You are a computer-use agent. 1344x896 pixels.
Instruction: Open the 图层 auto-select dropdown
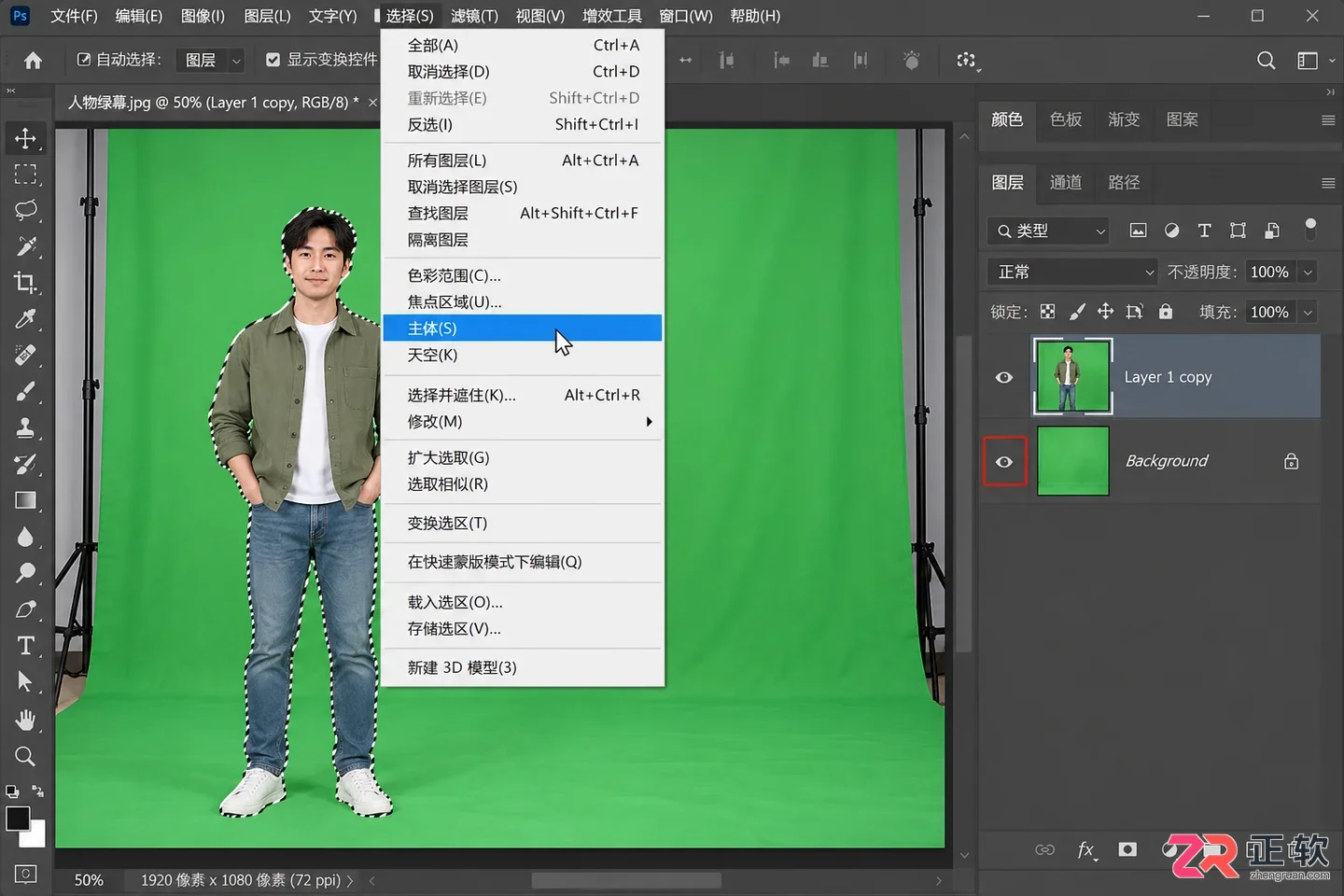[210, 60]
